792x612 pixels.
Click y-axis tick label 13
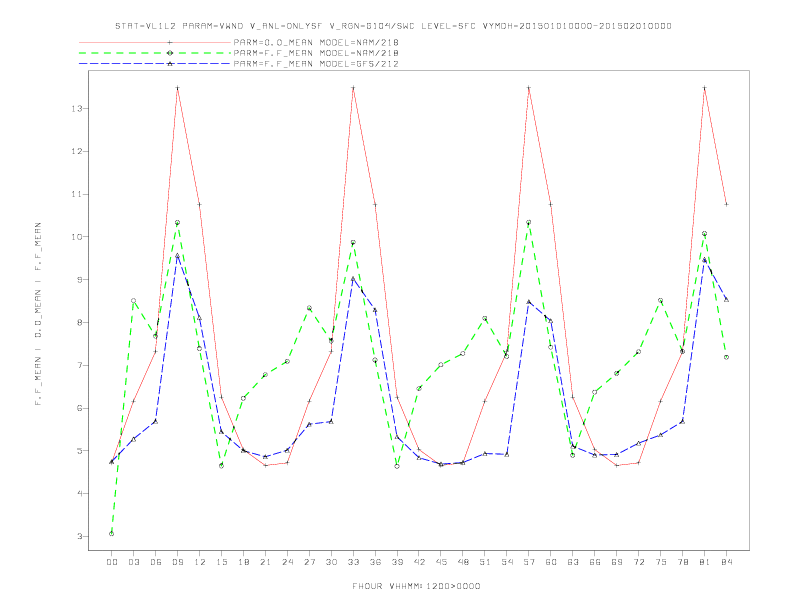click(x=76, y=109)
